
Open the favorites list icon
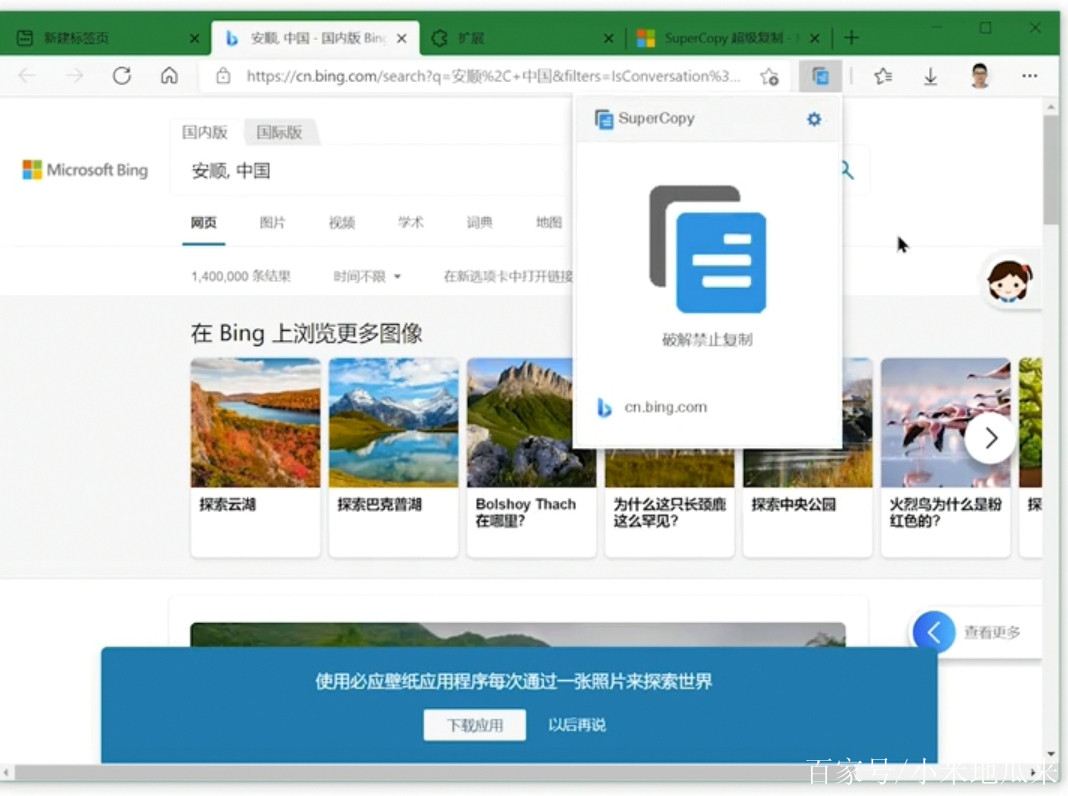click(x=883, y=76)
